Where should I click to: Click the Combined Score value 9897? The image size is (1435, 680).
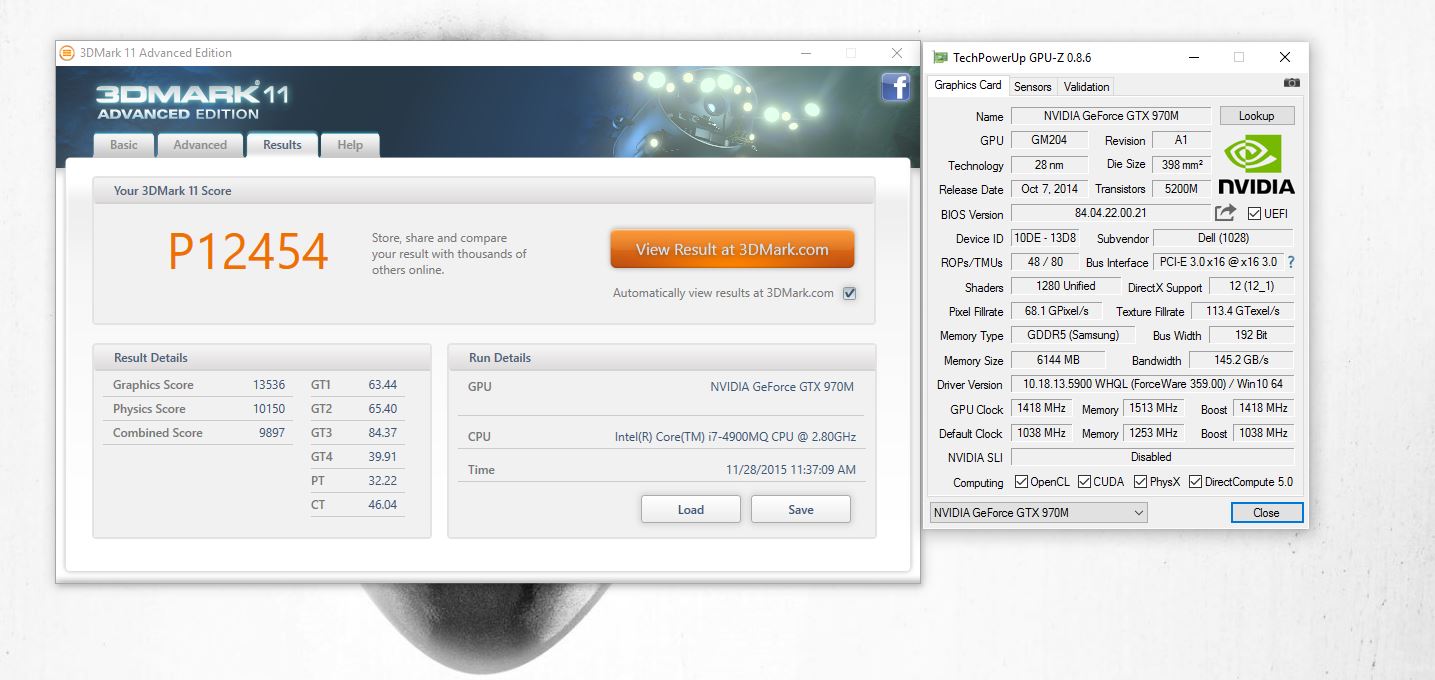(272, 433)
